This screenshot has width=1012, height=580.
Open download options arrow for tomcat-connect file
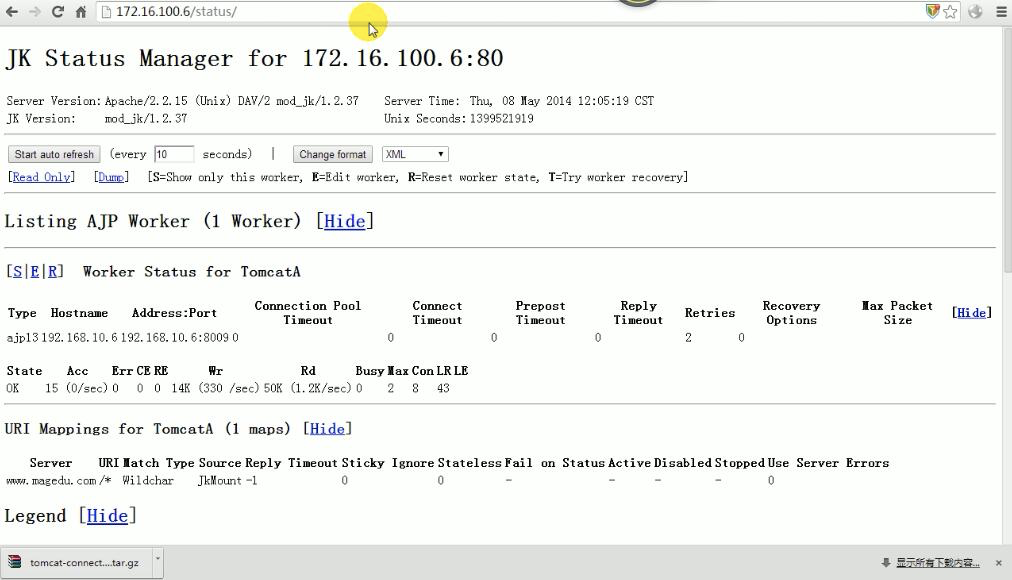click(x=157, y=562)
